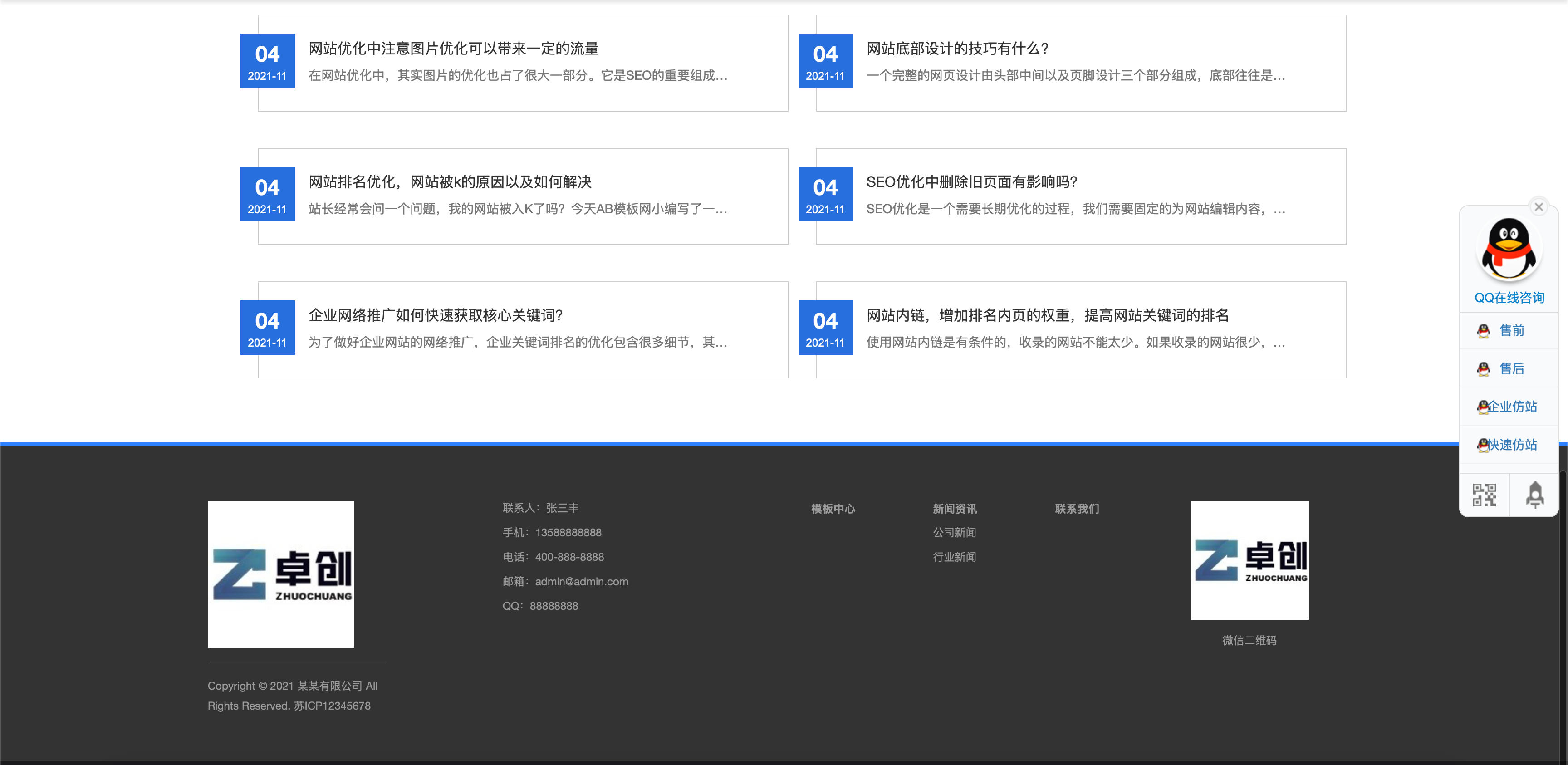Click date badge beside 网站底部设计 article
The height and width of the screenshot is (765, 1568).
(825, 61)
